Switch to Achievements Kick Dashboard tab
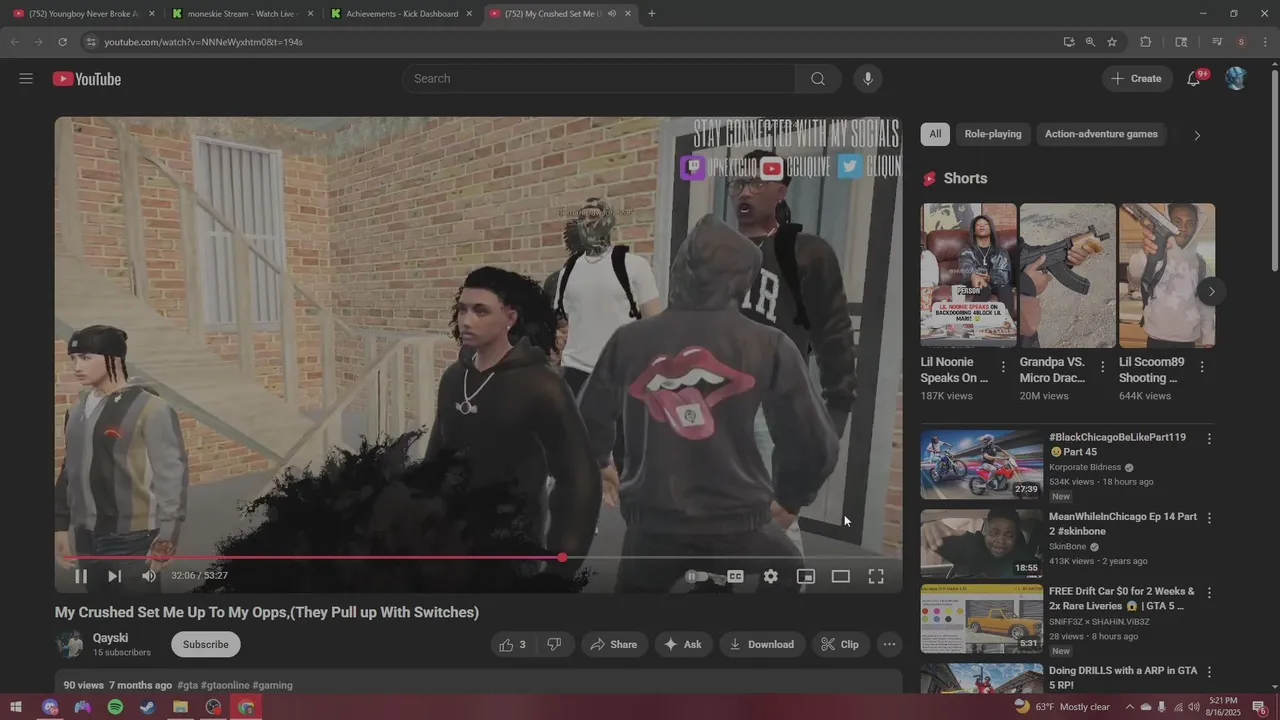Screen dimensions: 1280x720 (x=402, y=14)
